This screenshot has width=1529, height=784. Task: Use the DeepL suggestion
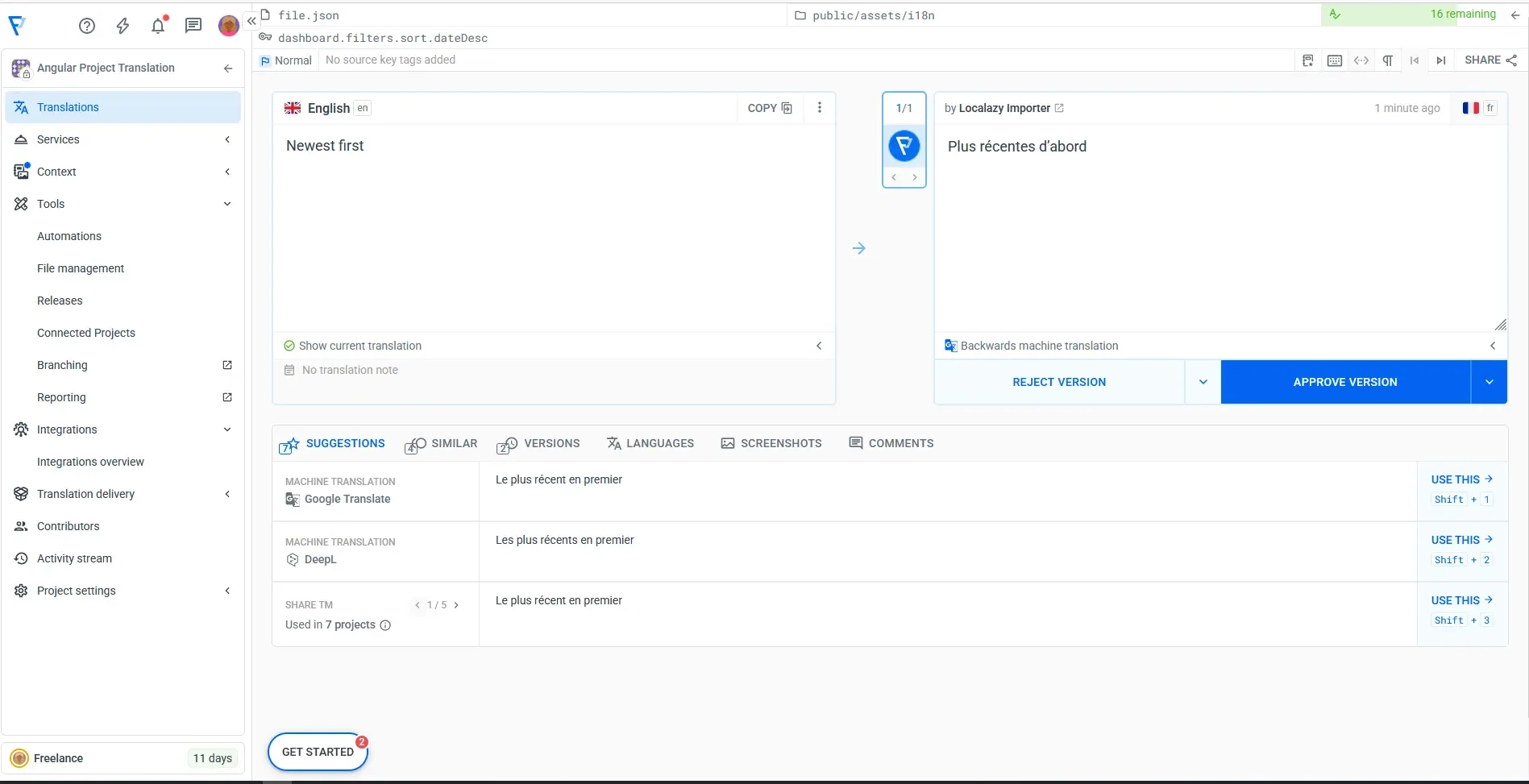click(x=1461, y=540)
